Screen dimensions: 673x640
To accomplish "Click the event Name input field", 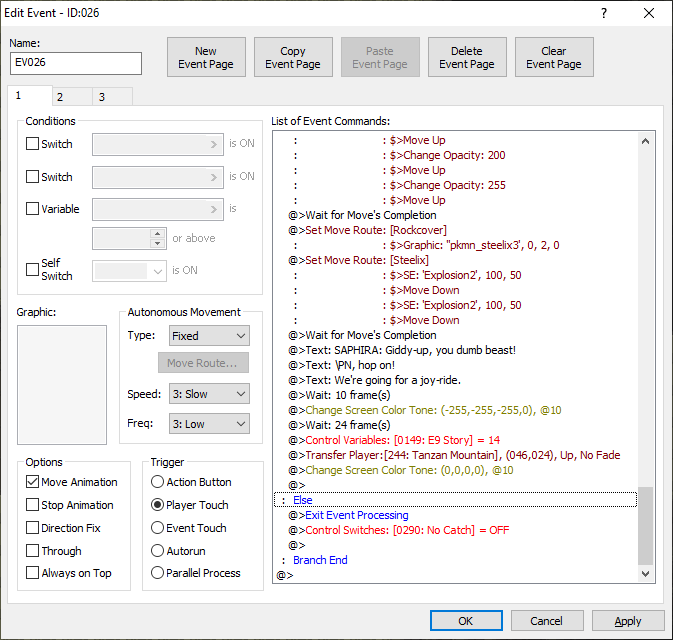I will 76,64.
